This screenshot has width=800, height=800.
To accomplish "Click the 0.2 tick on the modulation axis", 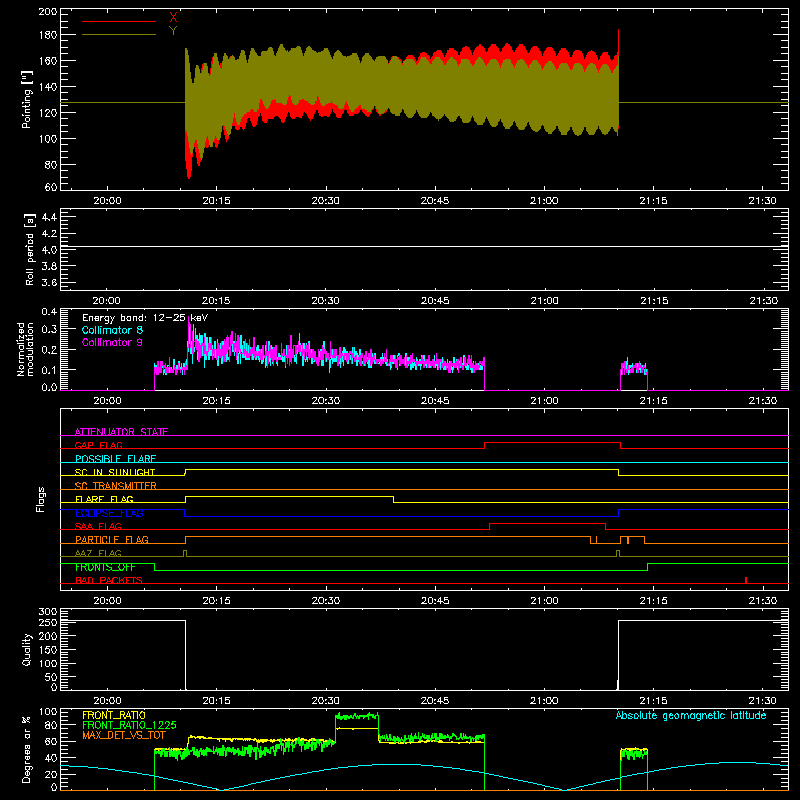I will point(49,349).
